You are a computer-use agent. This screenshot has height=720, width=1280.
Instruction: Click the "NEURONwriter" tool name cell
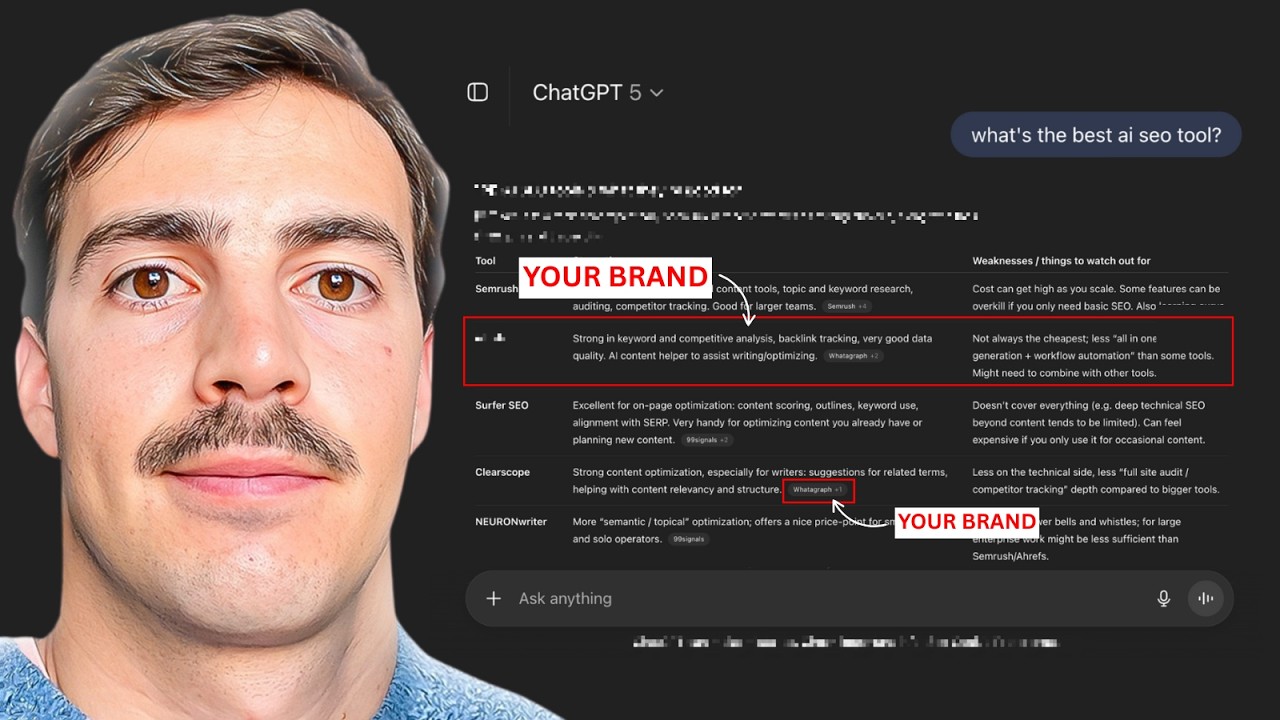tap(511, 522)
